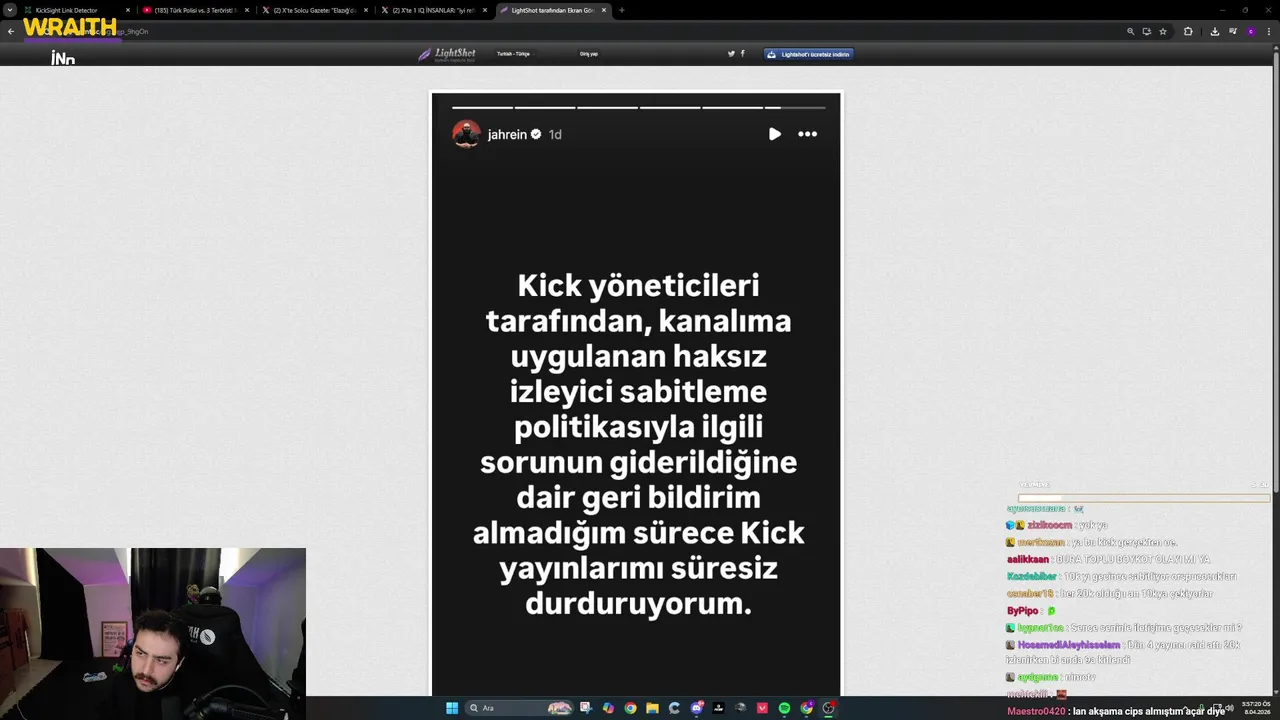Open the Chrome three-dot menu
Screen dimensions: 1280x720
tap(1269, 31)
